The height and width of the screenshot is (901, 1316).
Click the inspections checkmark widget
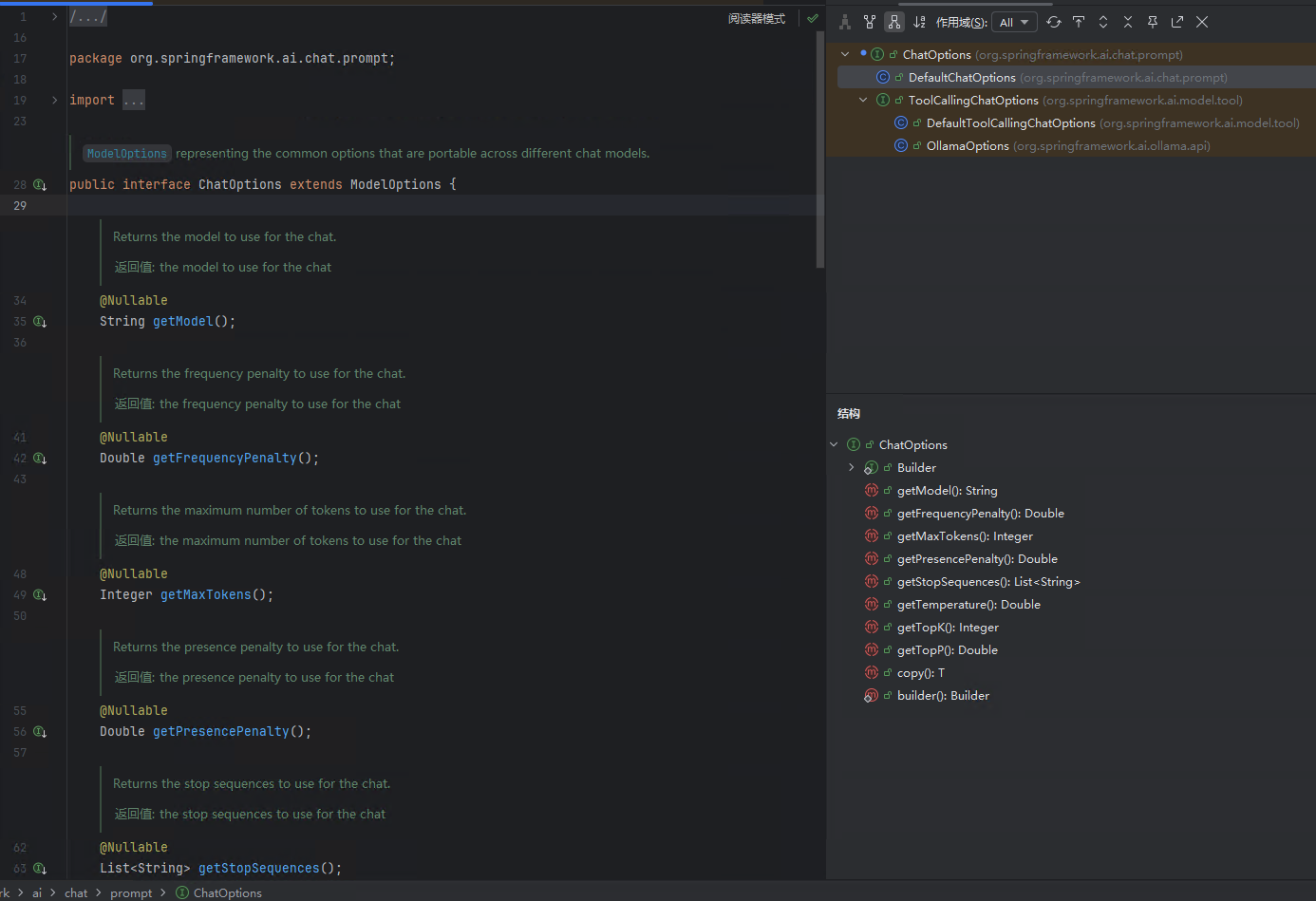click(x=813, y=18)
